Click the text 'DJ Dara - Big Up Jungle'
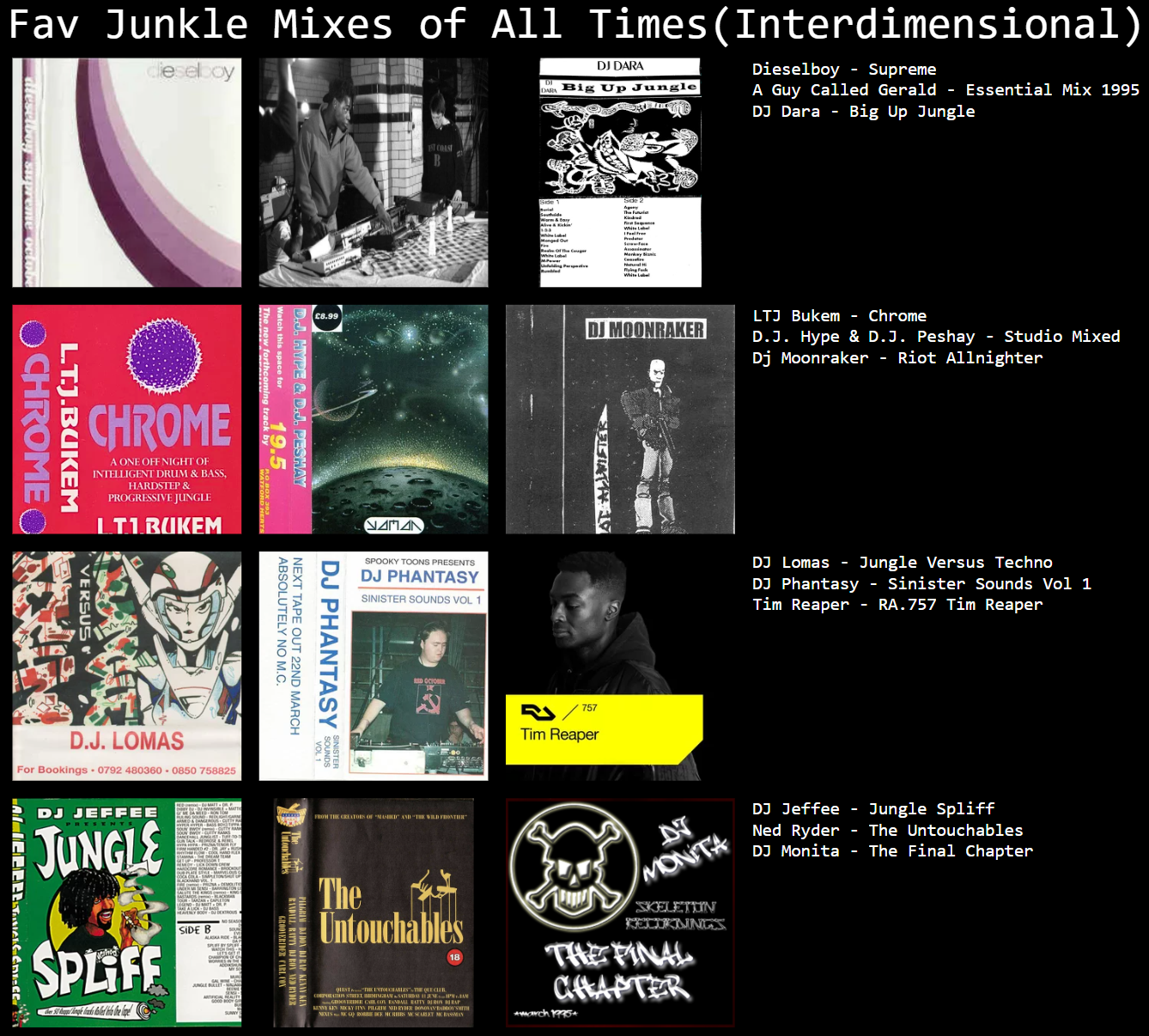The height and width of the screenshot is (1036, 1149). coord(863,111)
